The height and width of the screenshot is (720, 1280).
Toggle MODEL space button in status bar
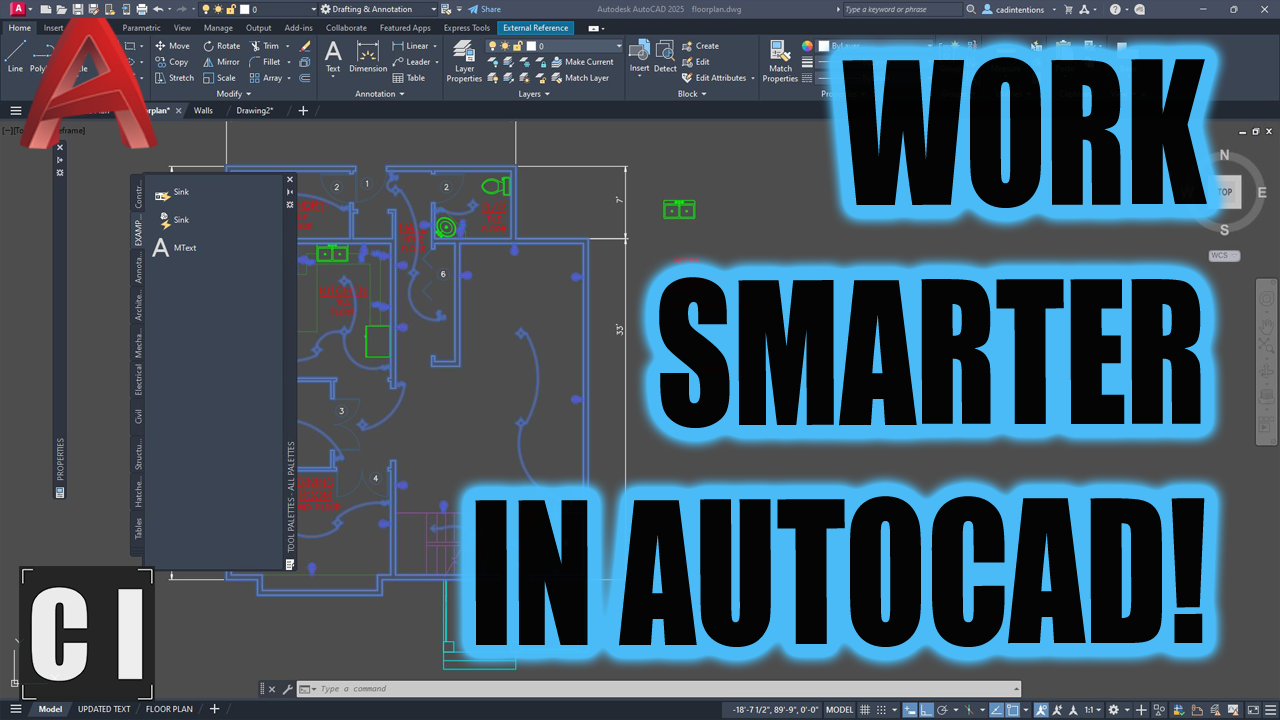[839, 710]
